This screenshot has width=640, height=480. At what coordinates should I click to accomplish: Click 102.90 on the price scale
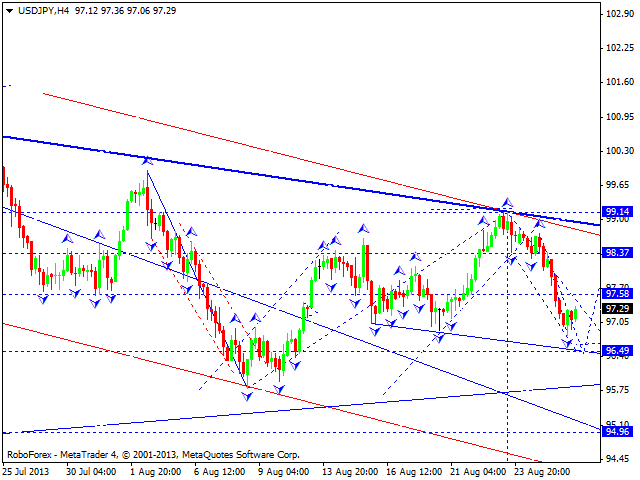620,14
